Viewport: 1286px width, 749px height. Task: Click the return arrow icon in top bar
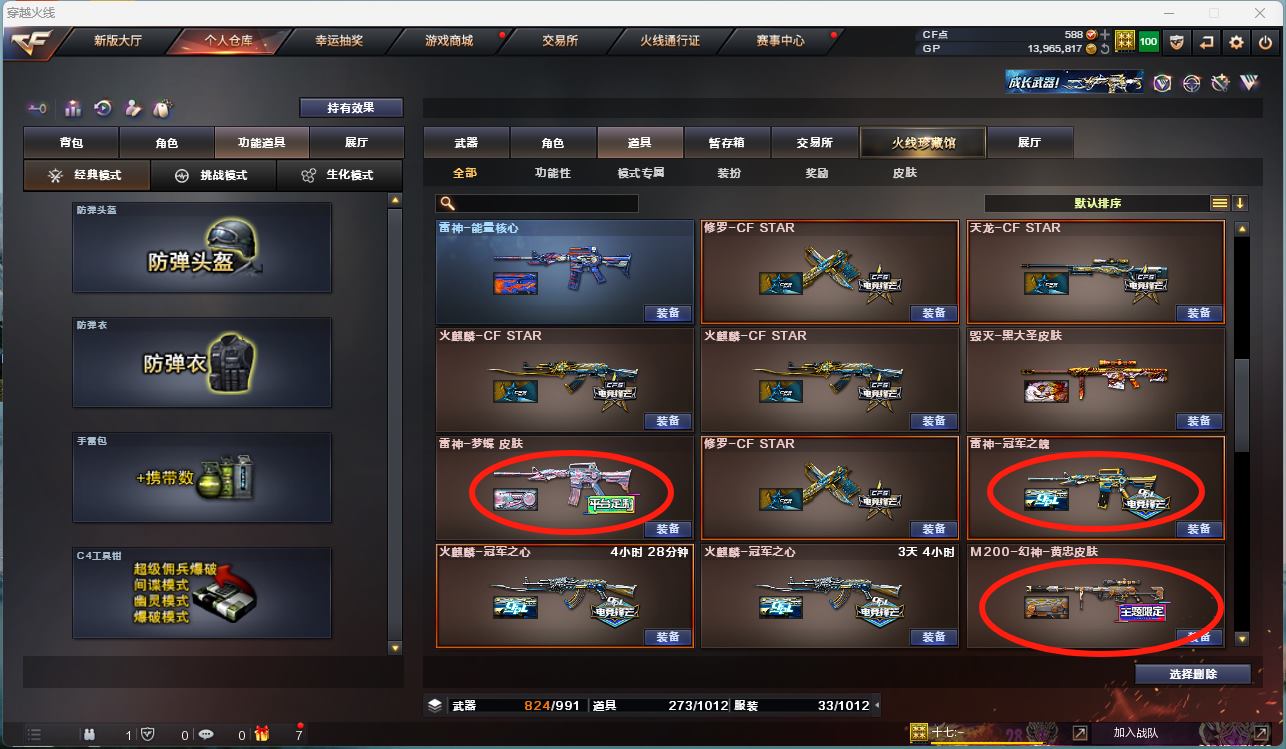[x=1207, y=42]
